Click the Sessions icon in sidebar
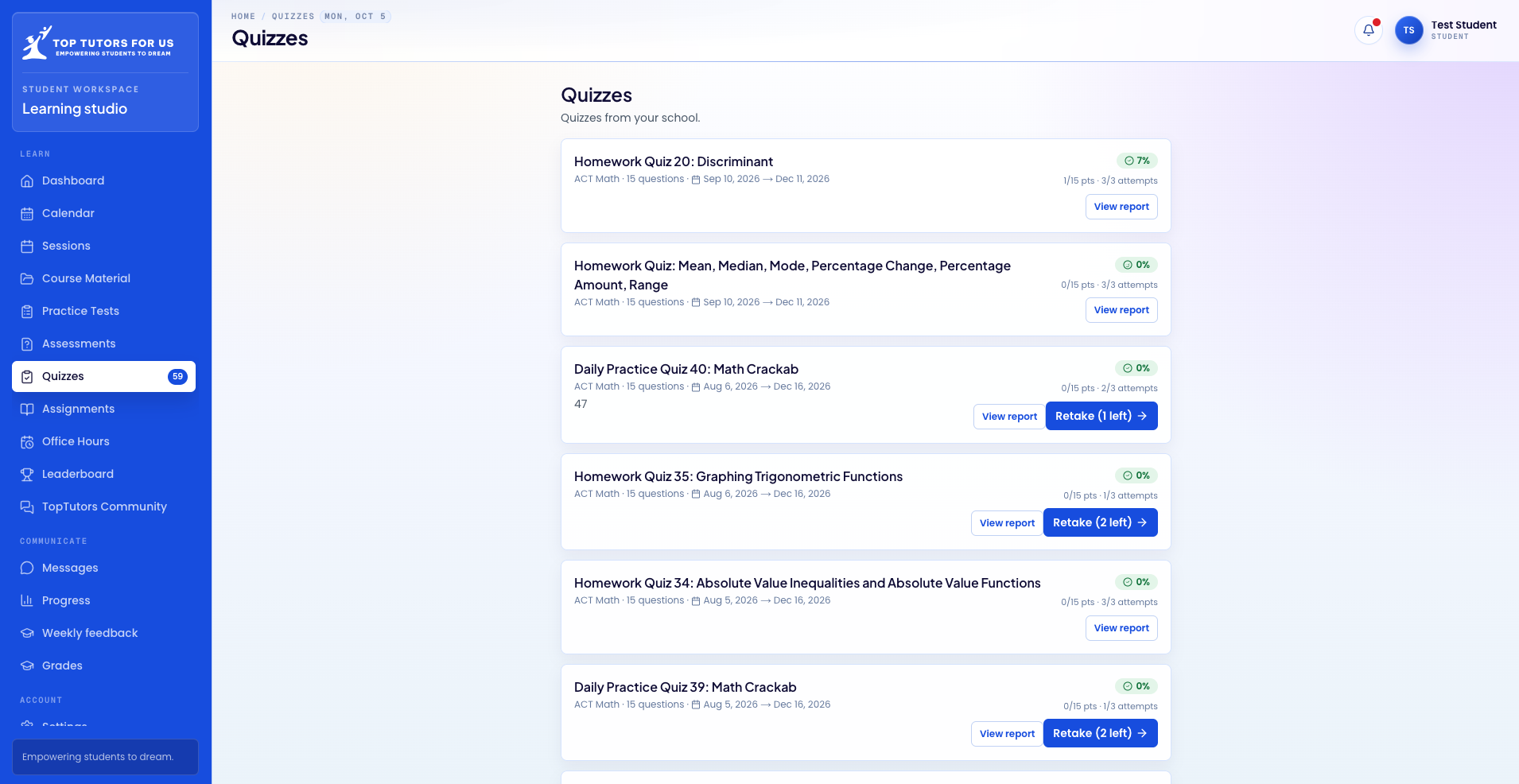 (x=27, y=246)
